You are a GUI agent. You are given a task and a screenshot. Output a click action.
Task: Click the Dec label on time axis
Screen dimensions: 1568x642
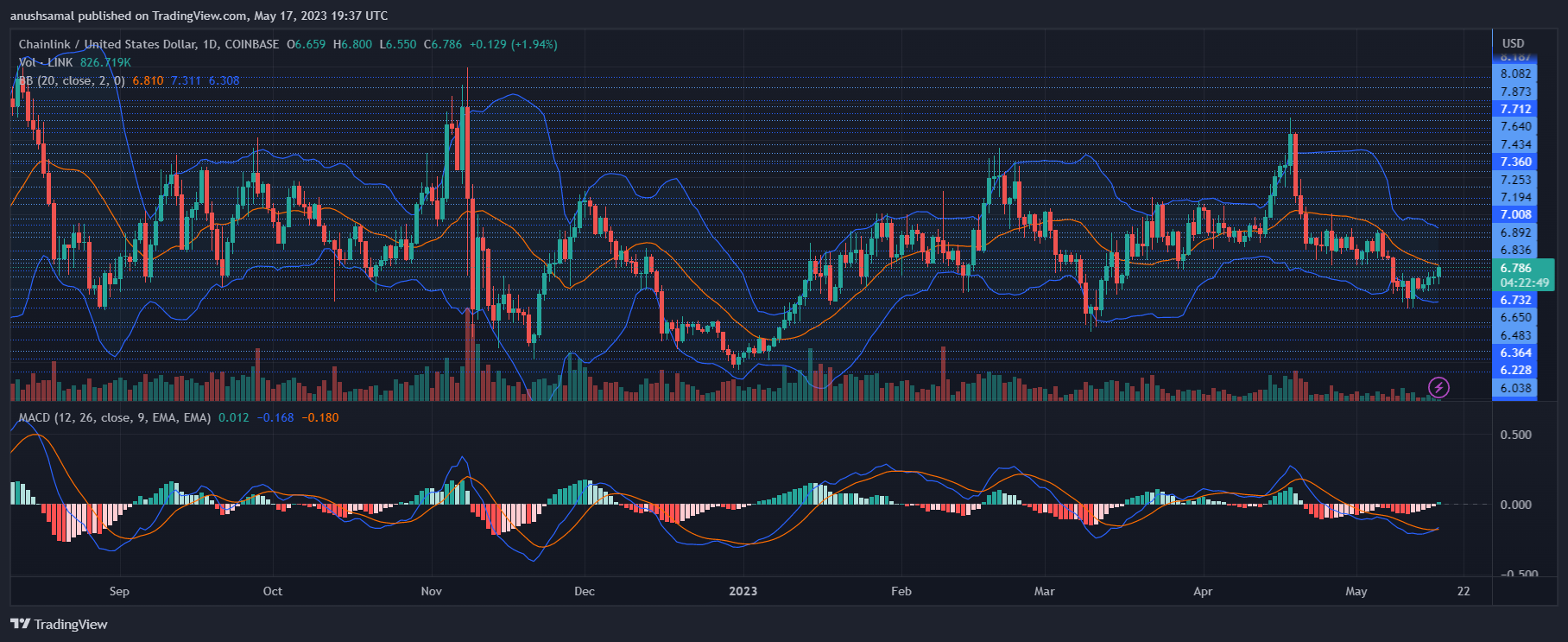click(585, 591)
